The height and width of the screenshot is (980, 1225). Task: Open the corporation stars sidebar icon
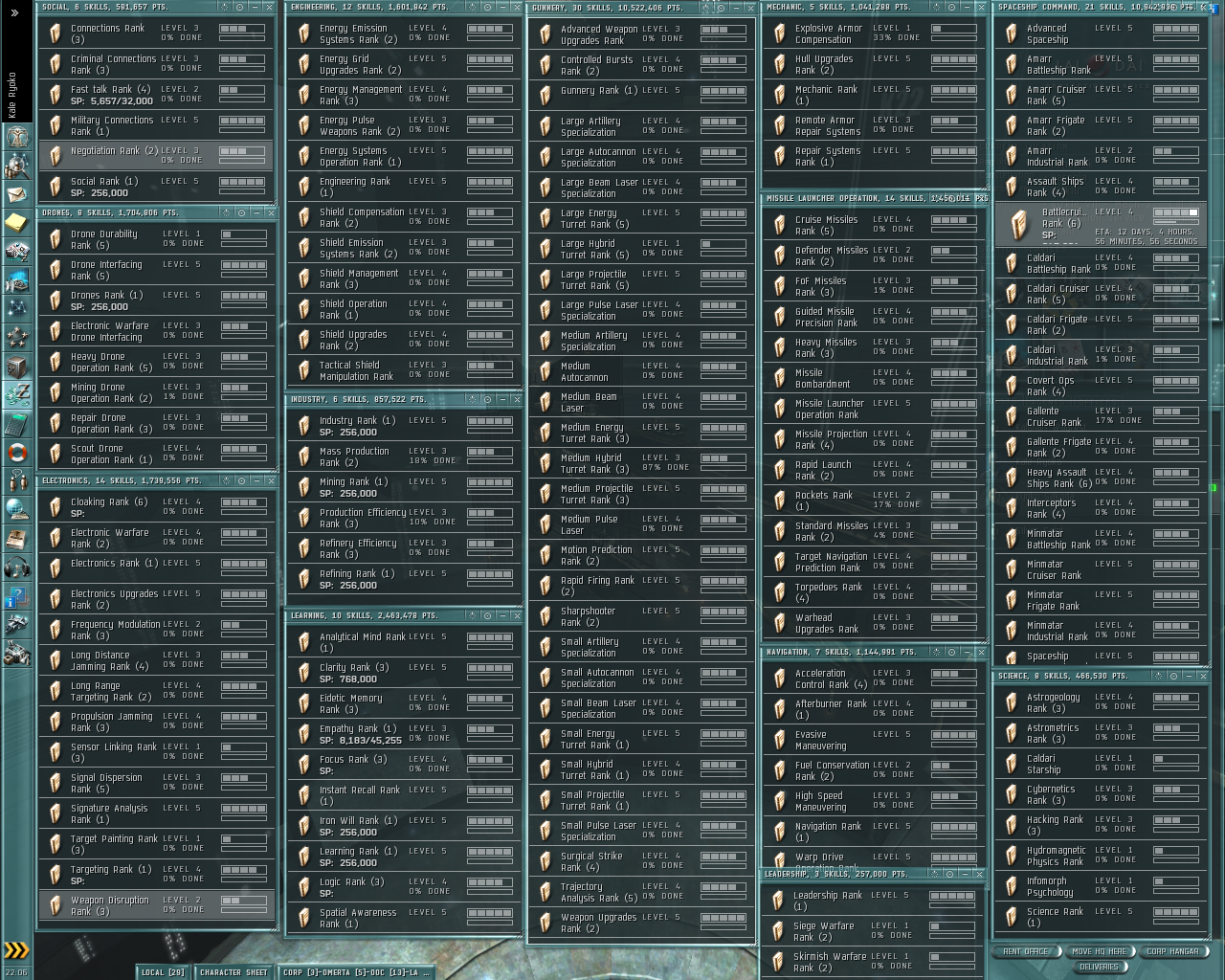(16, 337)
